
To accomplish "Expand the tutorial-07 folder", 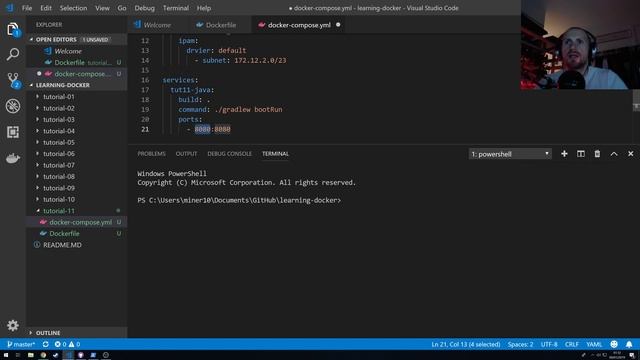I will coord(77,165).
